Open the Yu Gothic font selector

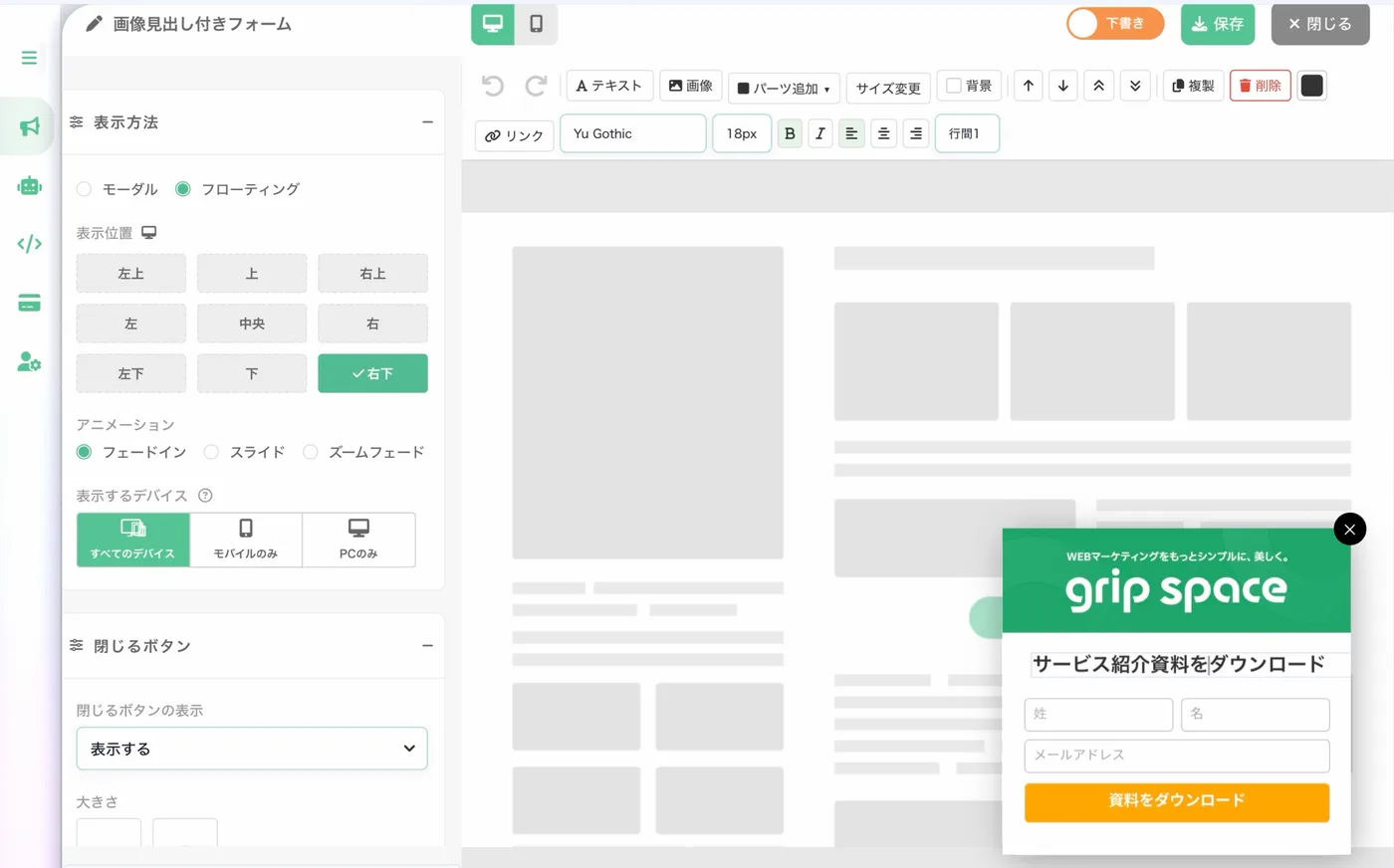[633, 133]
